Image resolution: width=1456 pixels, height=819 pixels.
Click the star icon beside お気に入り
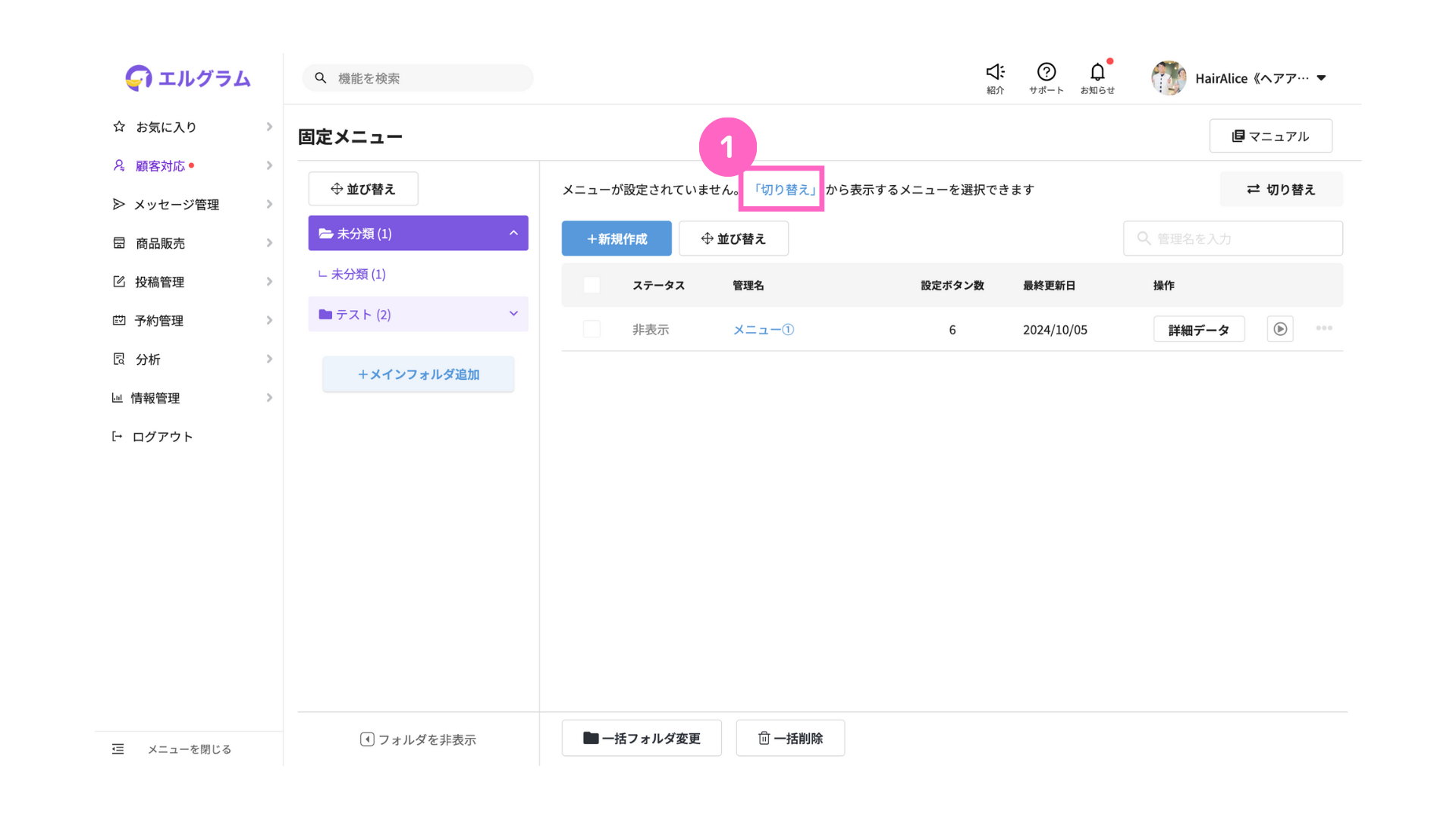click(119, 127)
